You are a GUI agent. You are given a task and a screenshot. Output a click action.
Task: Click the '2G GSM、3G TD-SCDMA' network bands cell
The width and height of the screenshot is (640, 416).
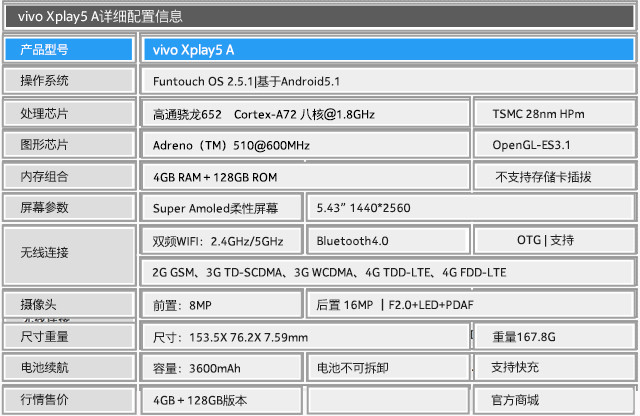pos(388,272)
